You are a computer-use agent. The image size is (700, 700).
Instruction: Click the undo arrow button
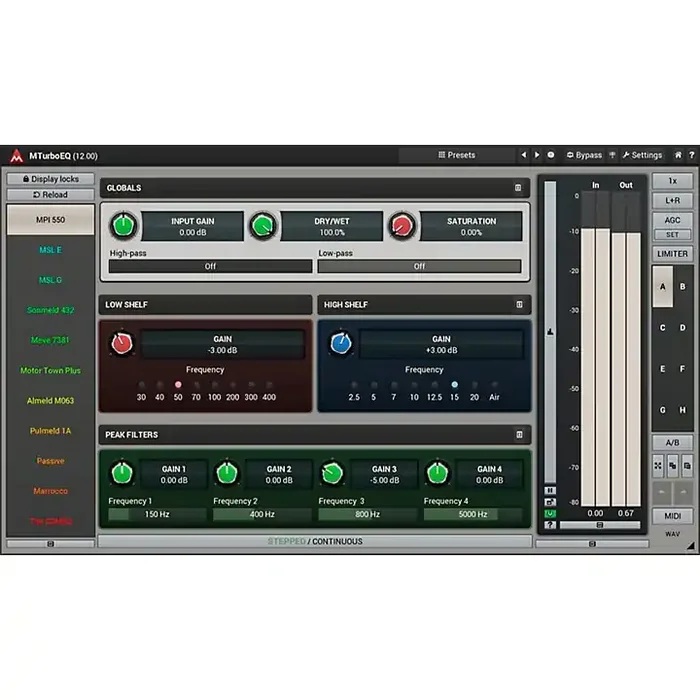[662, 492]
